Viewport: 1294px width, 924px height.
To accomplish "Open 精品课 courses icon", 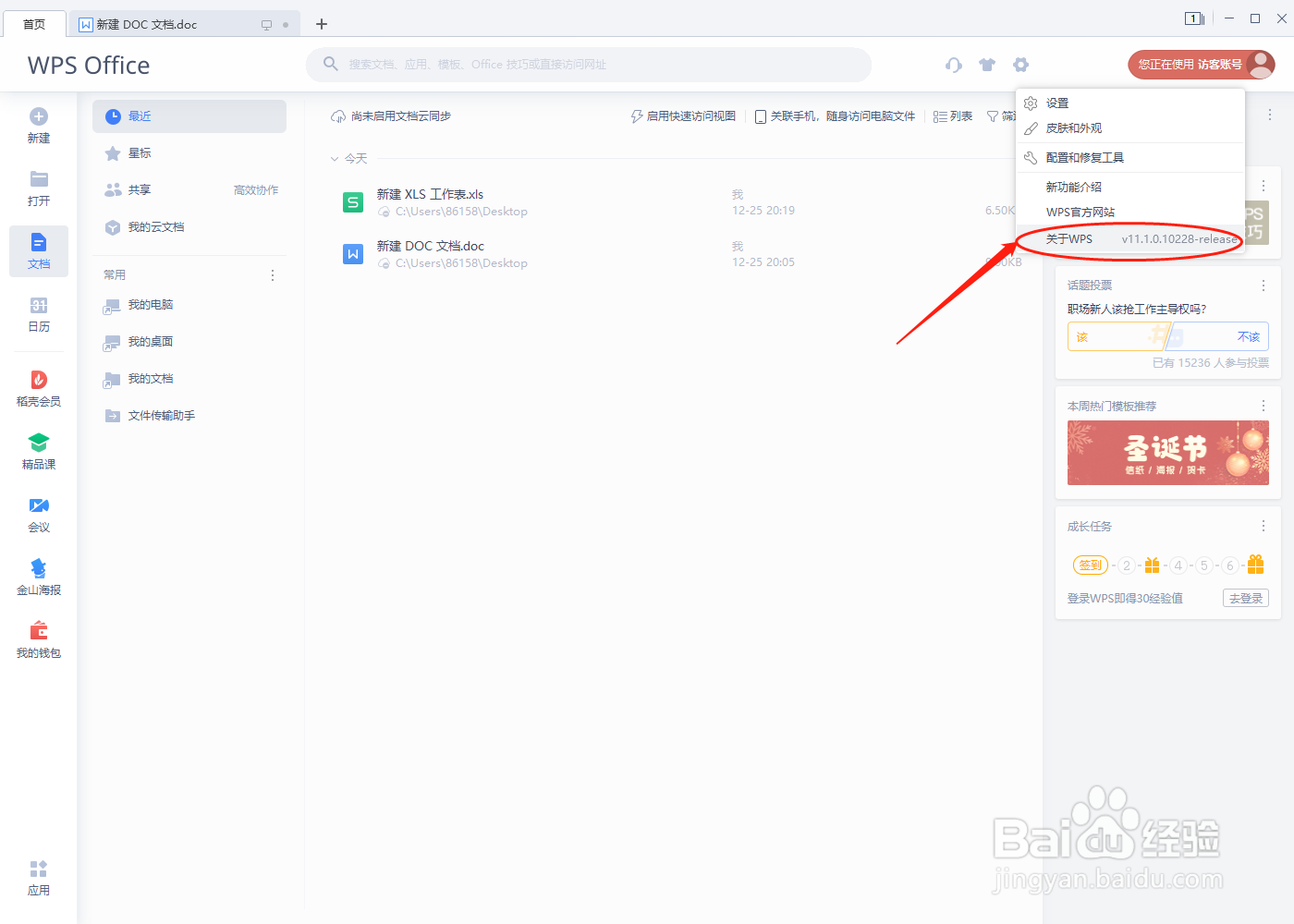I will (39, 443).
